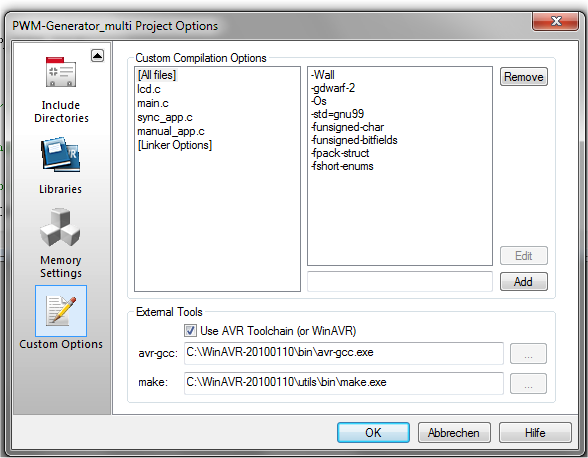Confirm with the OK button
Viewport: 588px width, 458px height.
[x=373, y=432]
